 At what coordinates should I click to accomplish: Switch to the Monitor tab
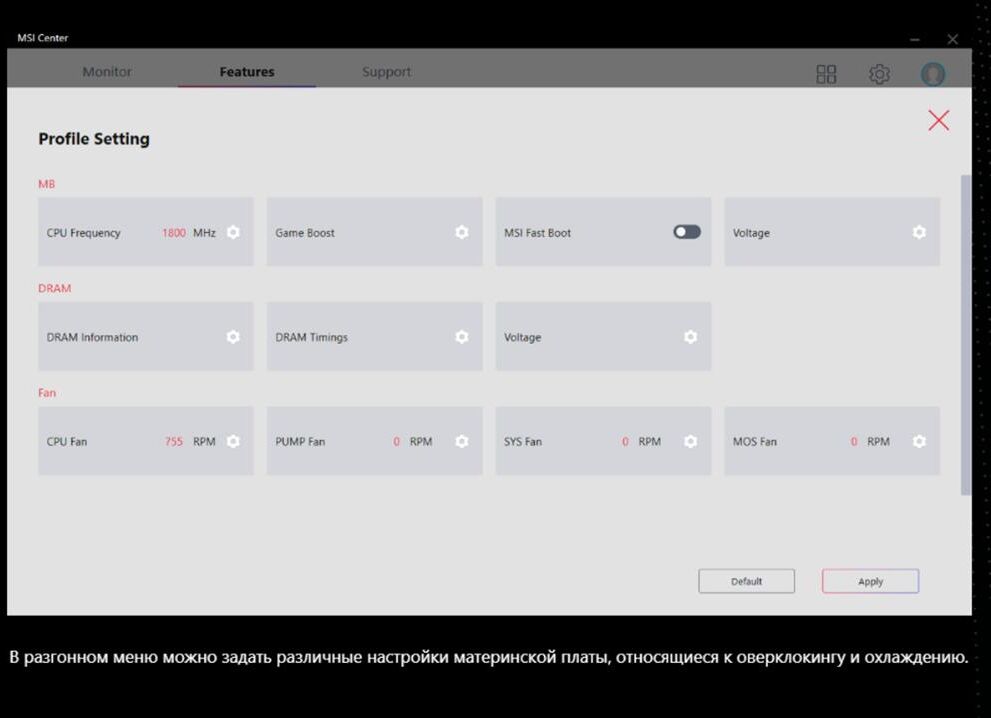[x=107, y=71]
